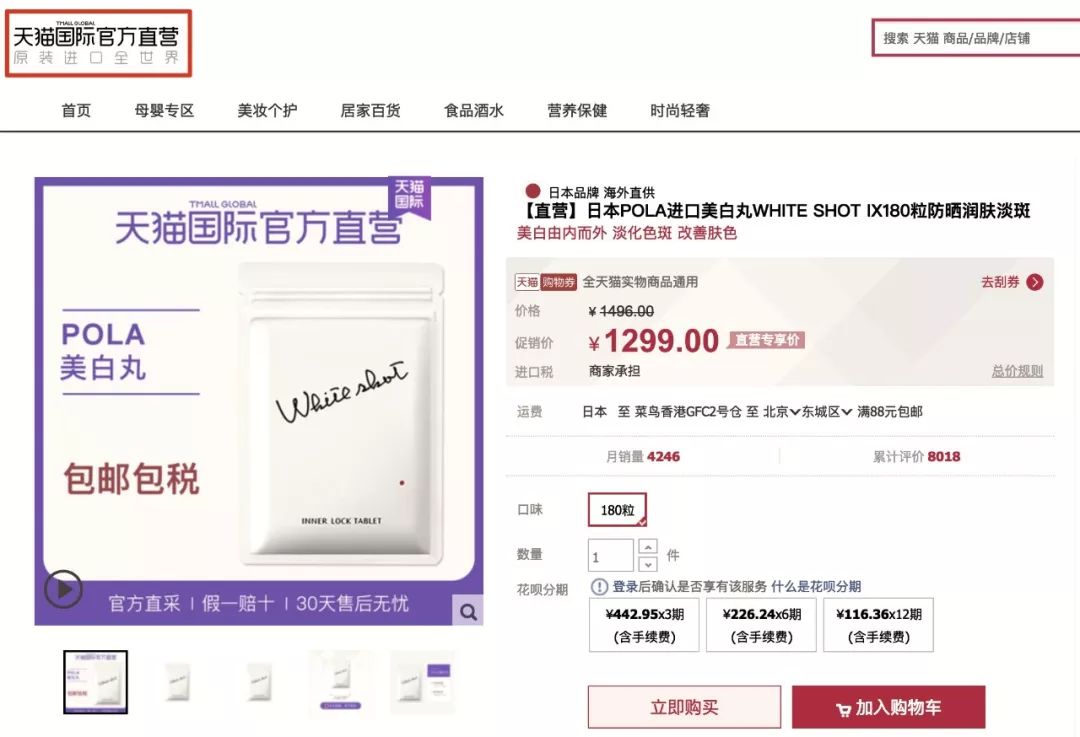Open the 总价规则 link

(x=1017, y=371)
